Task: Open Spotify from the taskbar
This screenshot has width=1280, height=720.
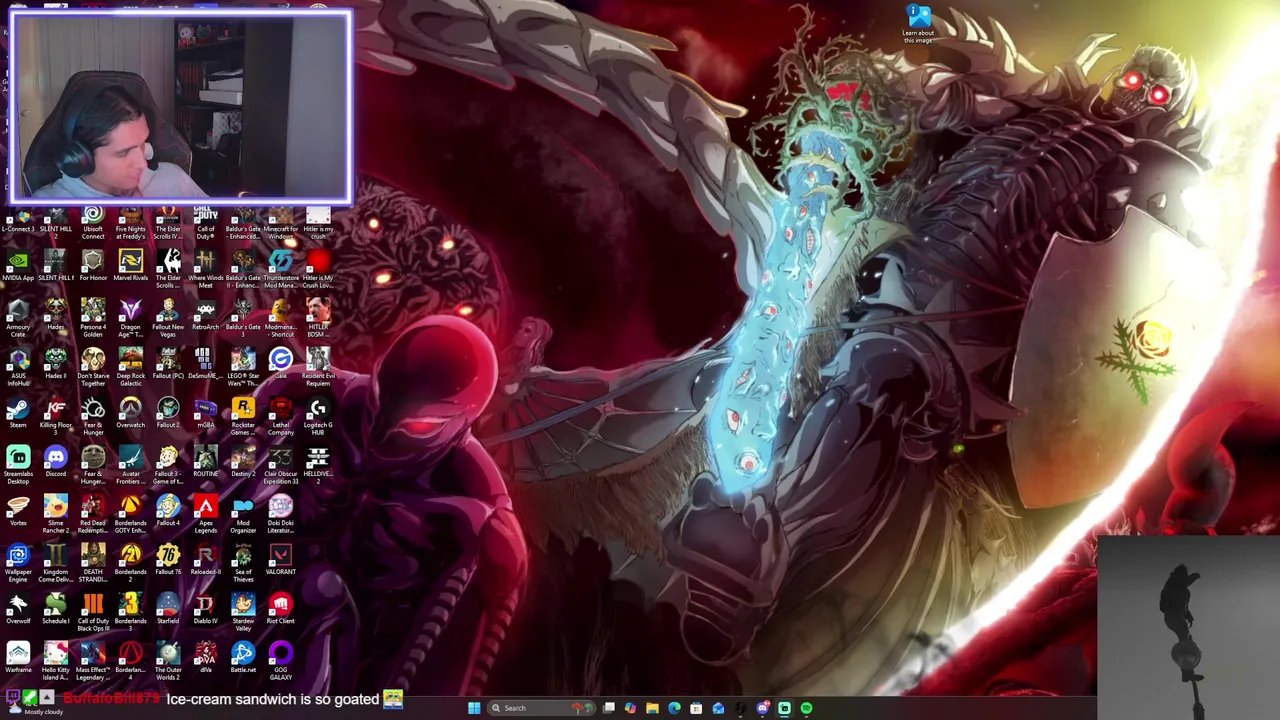Action: (806, 708)
